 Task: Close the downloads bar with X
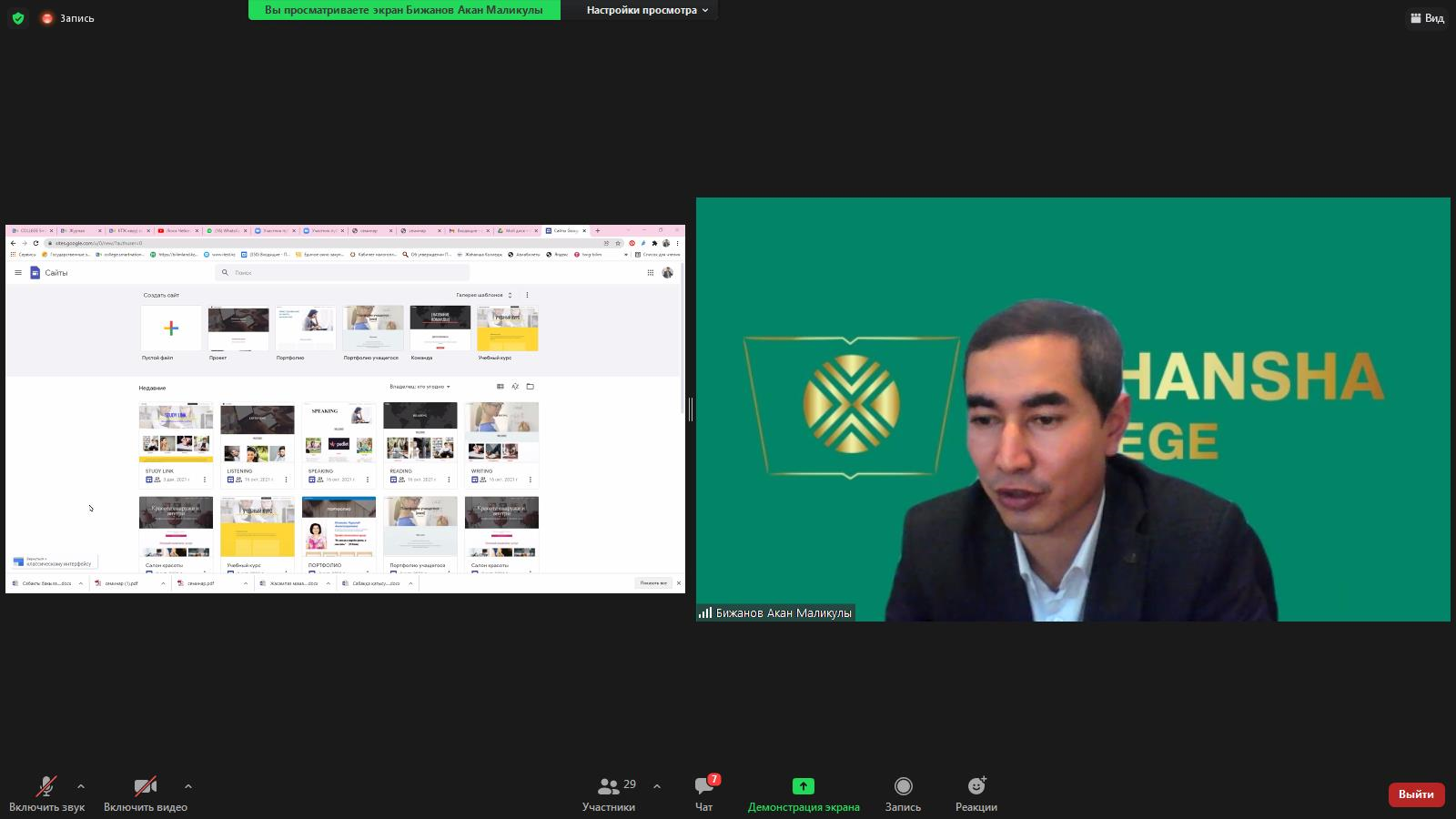pos(679,583)
